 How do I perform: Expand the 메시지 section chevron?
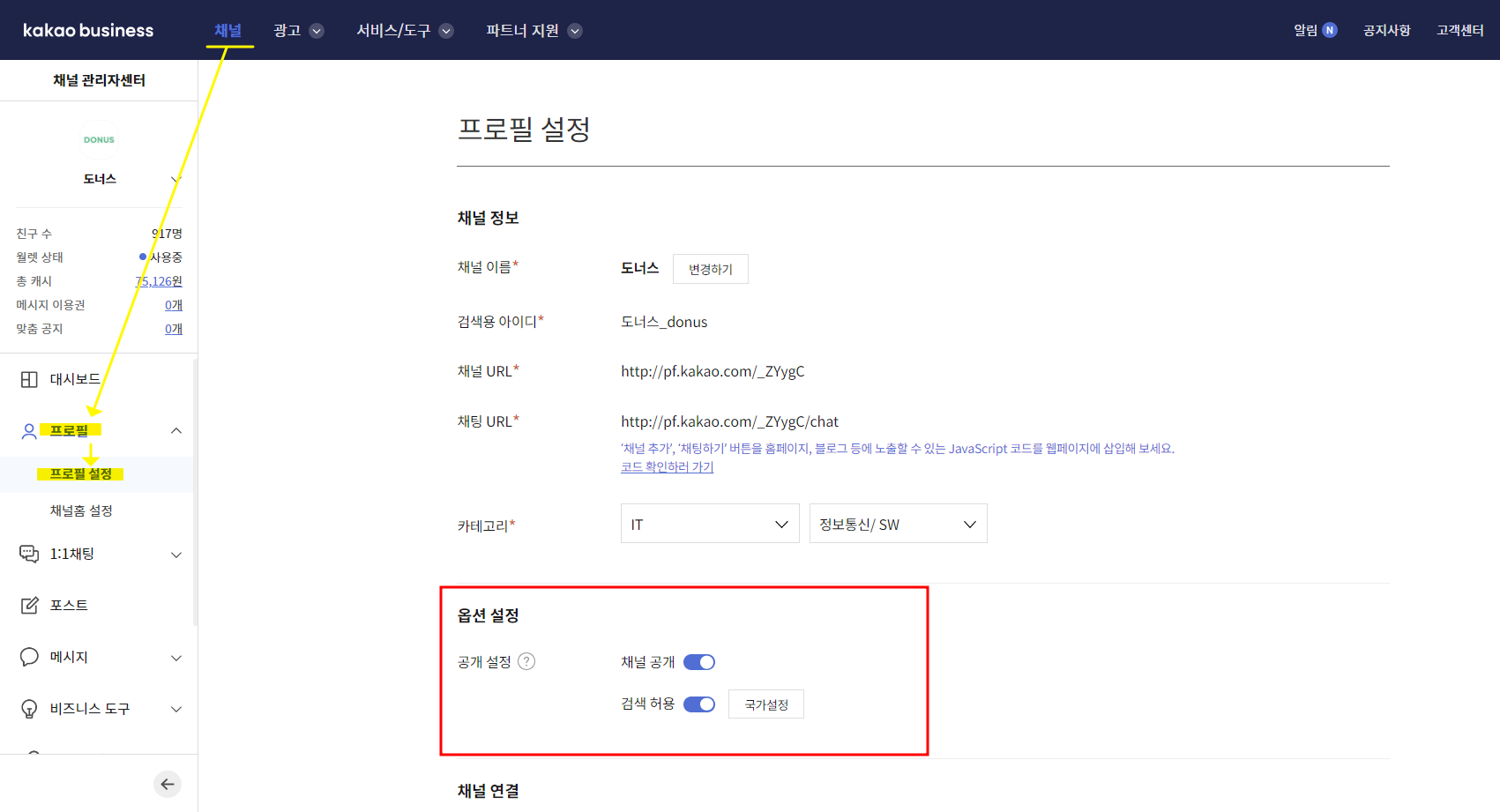point(176,658)
